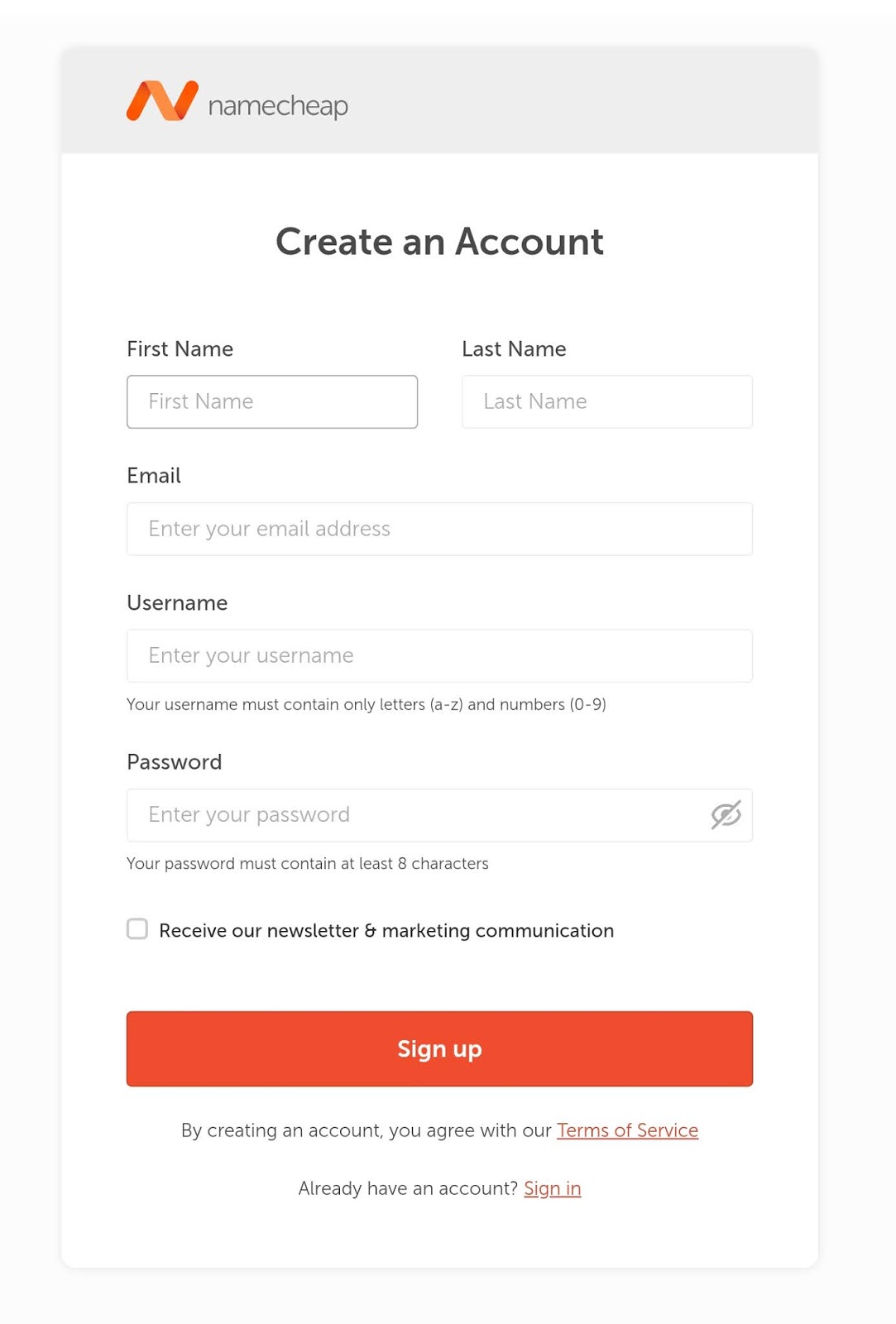Click the orange Namecheap N logo icon
Image resolution: width=896 pixels, height=1324 pixels.
162,101
